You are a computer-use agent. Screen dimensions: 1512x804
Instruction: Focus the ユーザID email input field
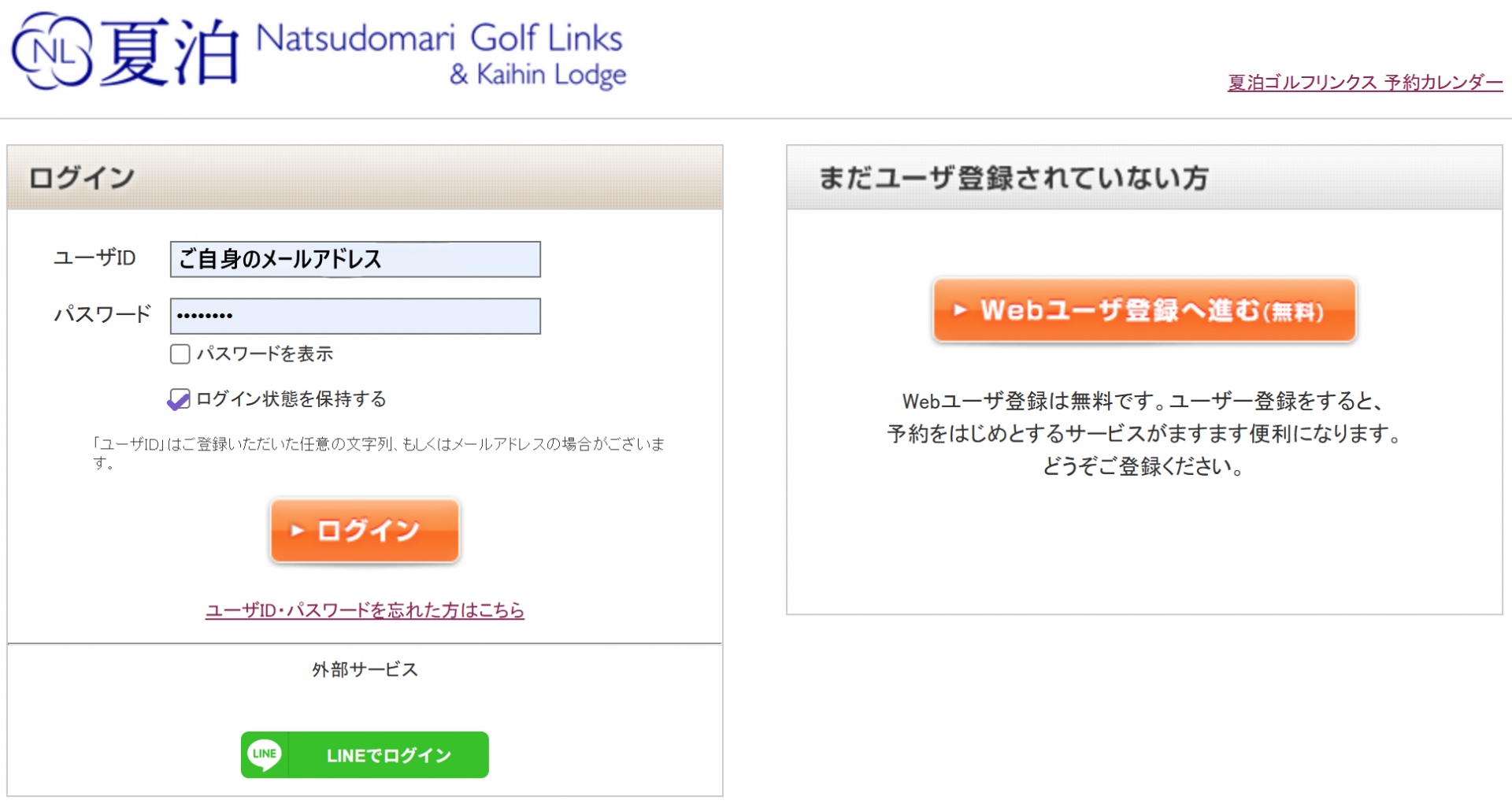pos(355,259)
